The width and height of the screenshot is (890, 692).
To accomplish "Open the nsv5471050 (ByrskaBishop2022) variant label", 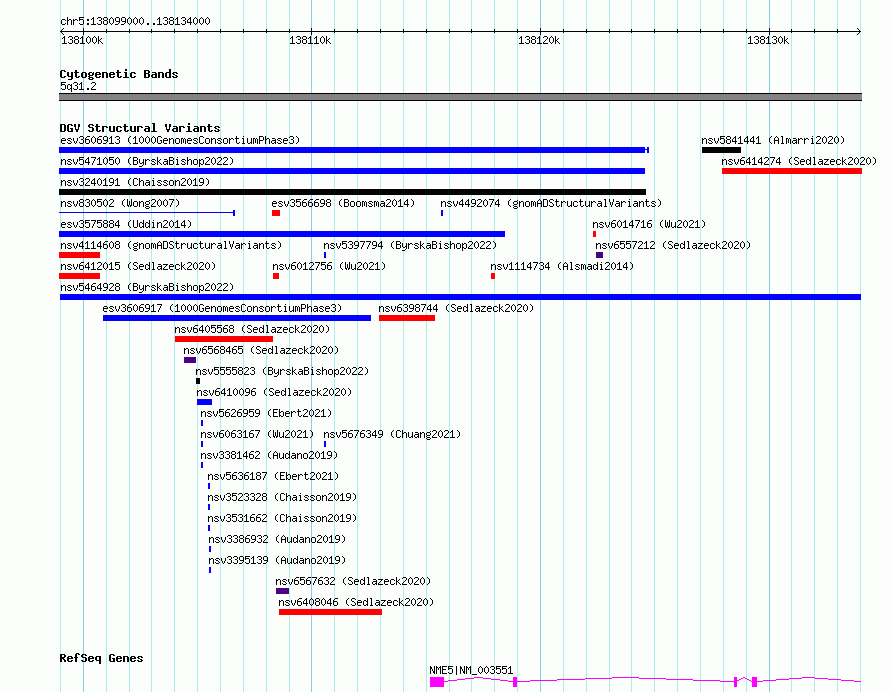I will pyautogui.click(x=147, y=161).
